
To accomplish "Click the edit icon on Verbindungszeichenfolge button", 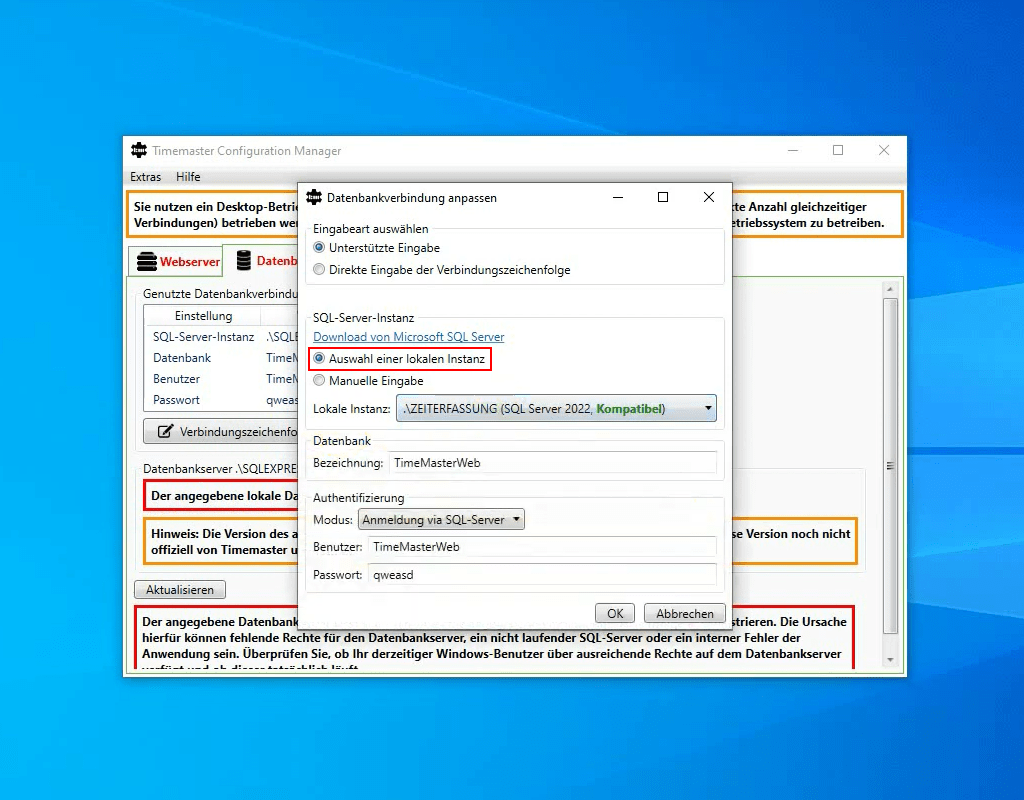I will (x=164, y=432).
